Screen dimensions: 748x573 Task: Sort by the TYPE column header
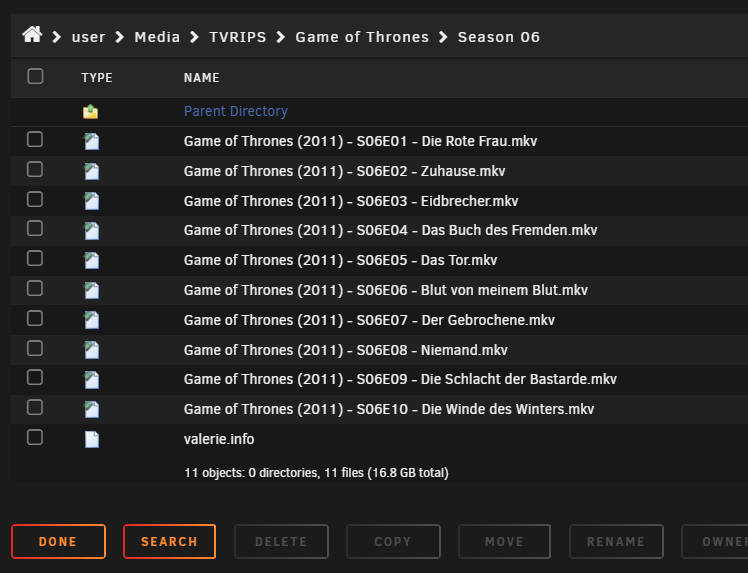(x=97, y=78)
